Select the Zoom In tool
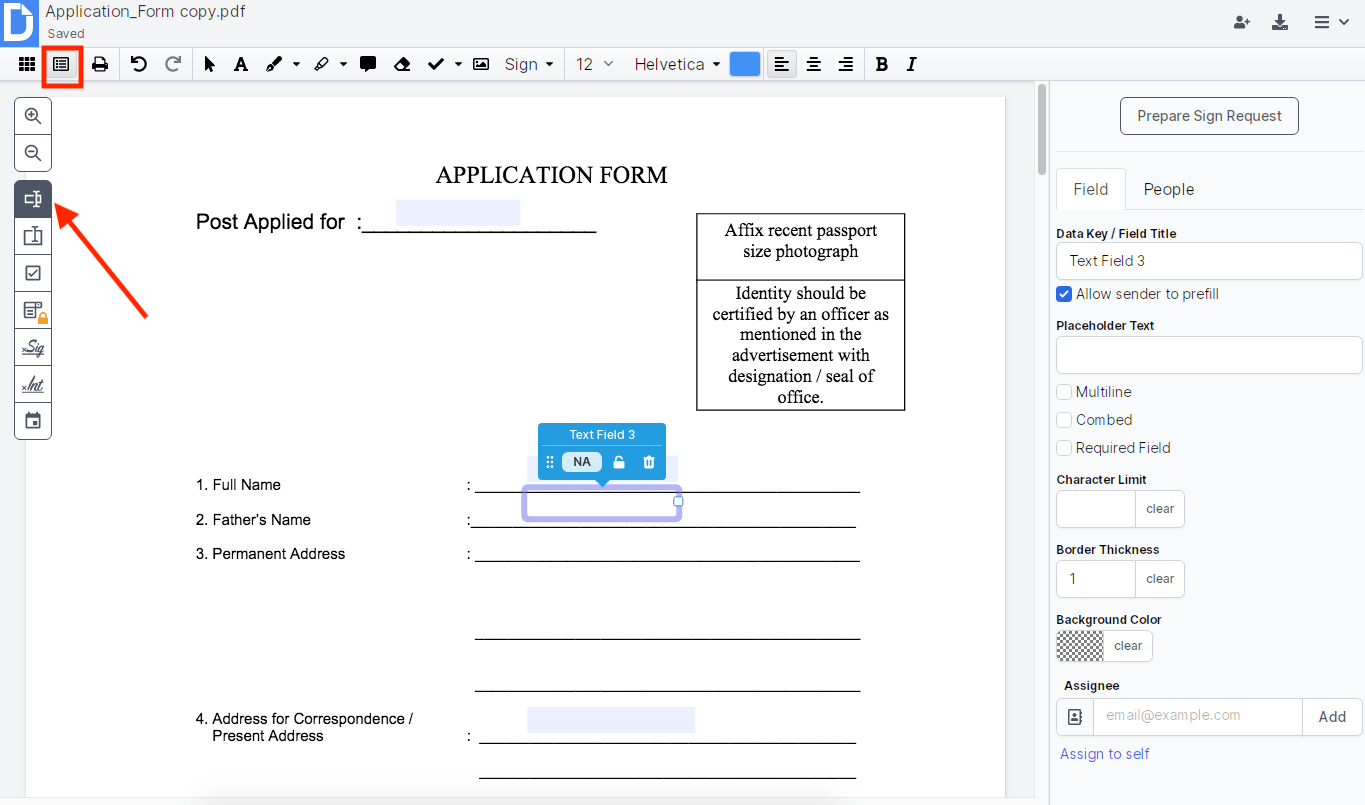Screen dimensions: 1365x805 click(x=33, y=115)
